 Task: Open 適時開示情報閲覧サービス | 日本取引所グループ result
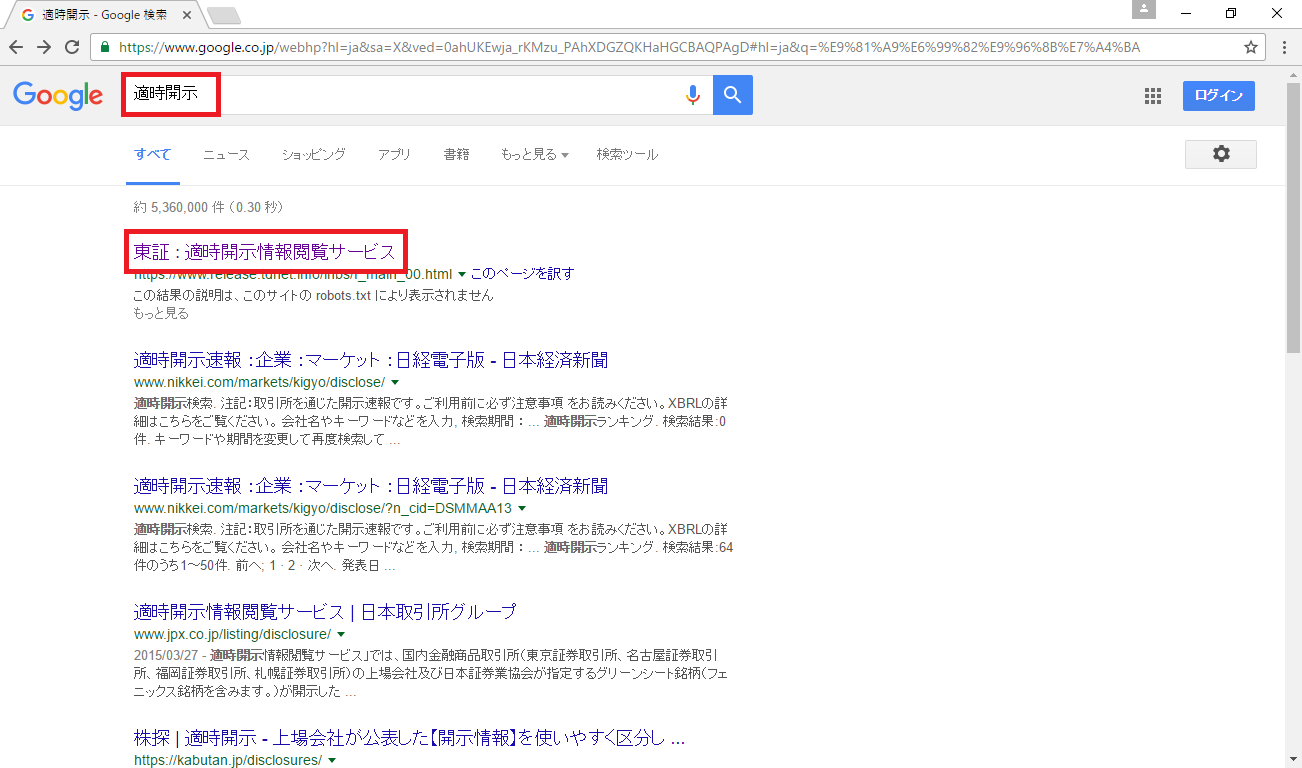tap(325, 611)
